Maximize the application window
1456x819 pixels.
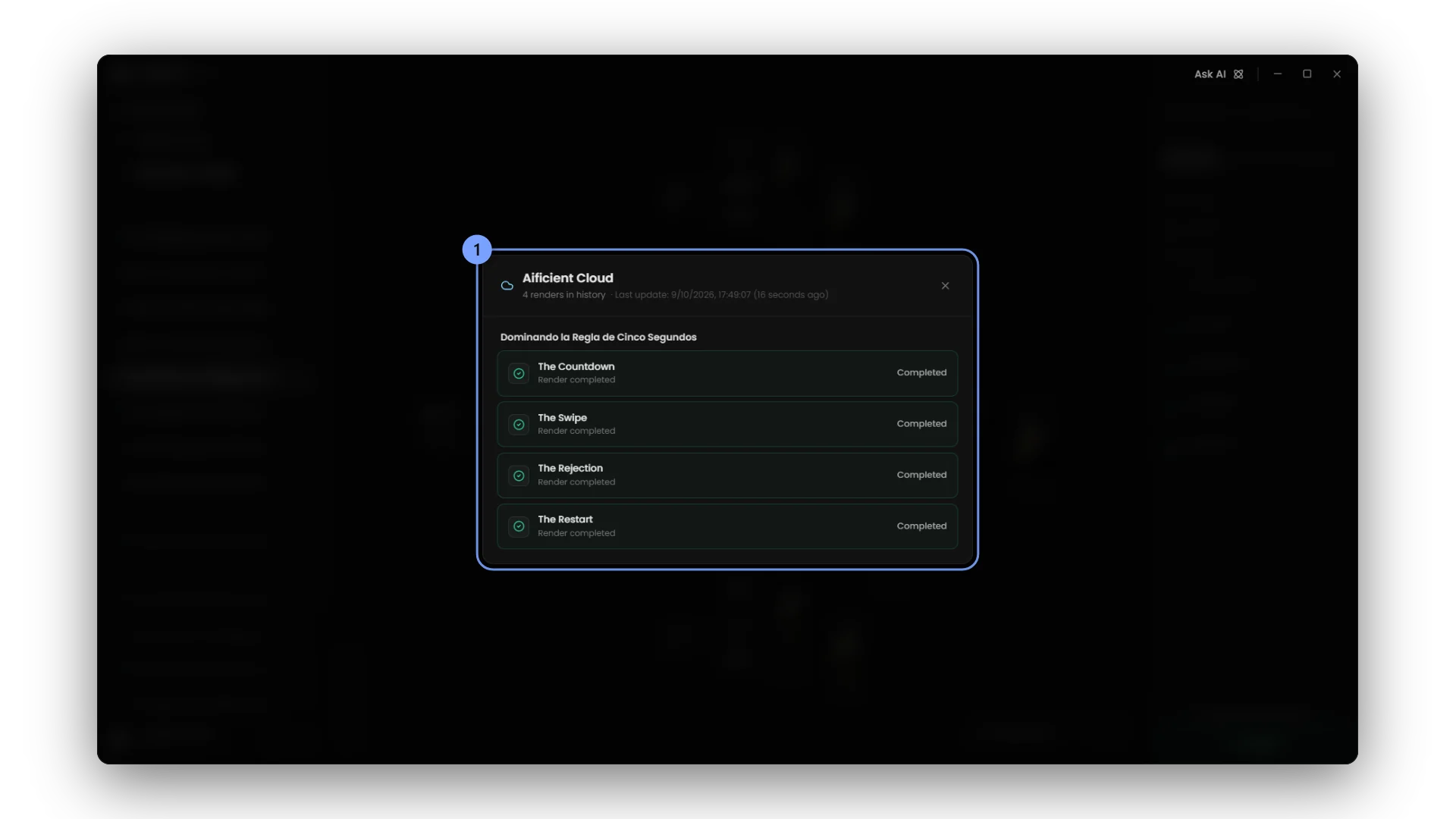[x=1307, y=74]
